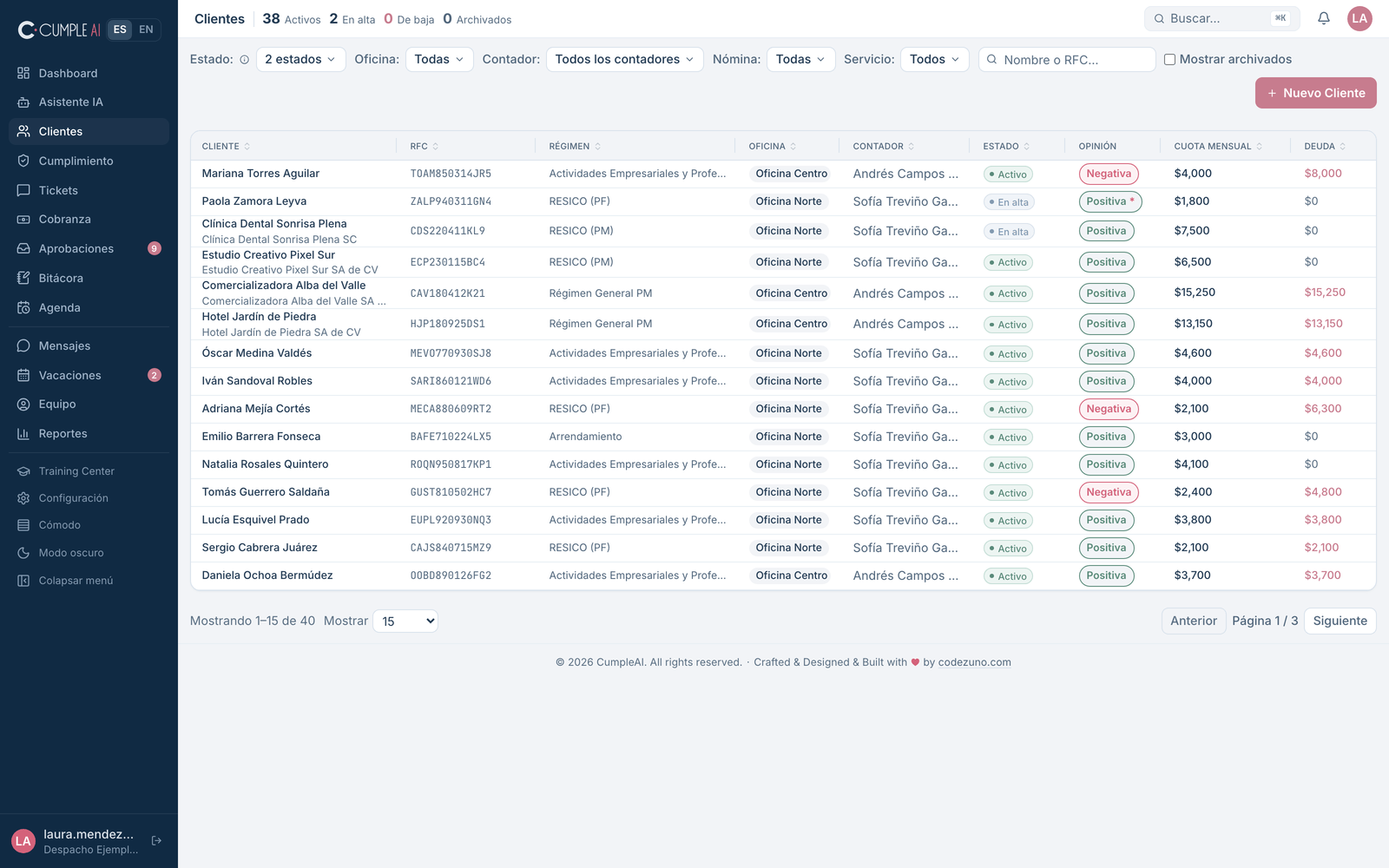Open Agenda calendar item
Screen dimensions: 1389x868
click(x=89, y=307)
